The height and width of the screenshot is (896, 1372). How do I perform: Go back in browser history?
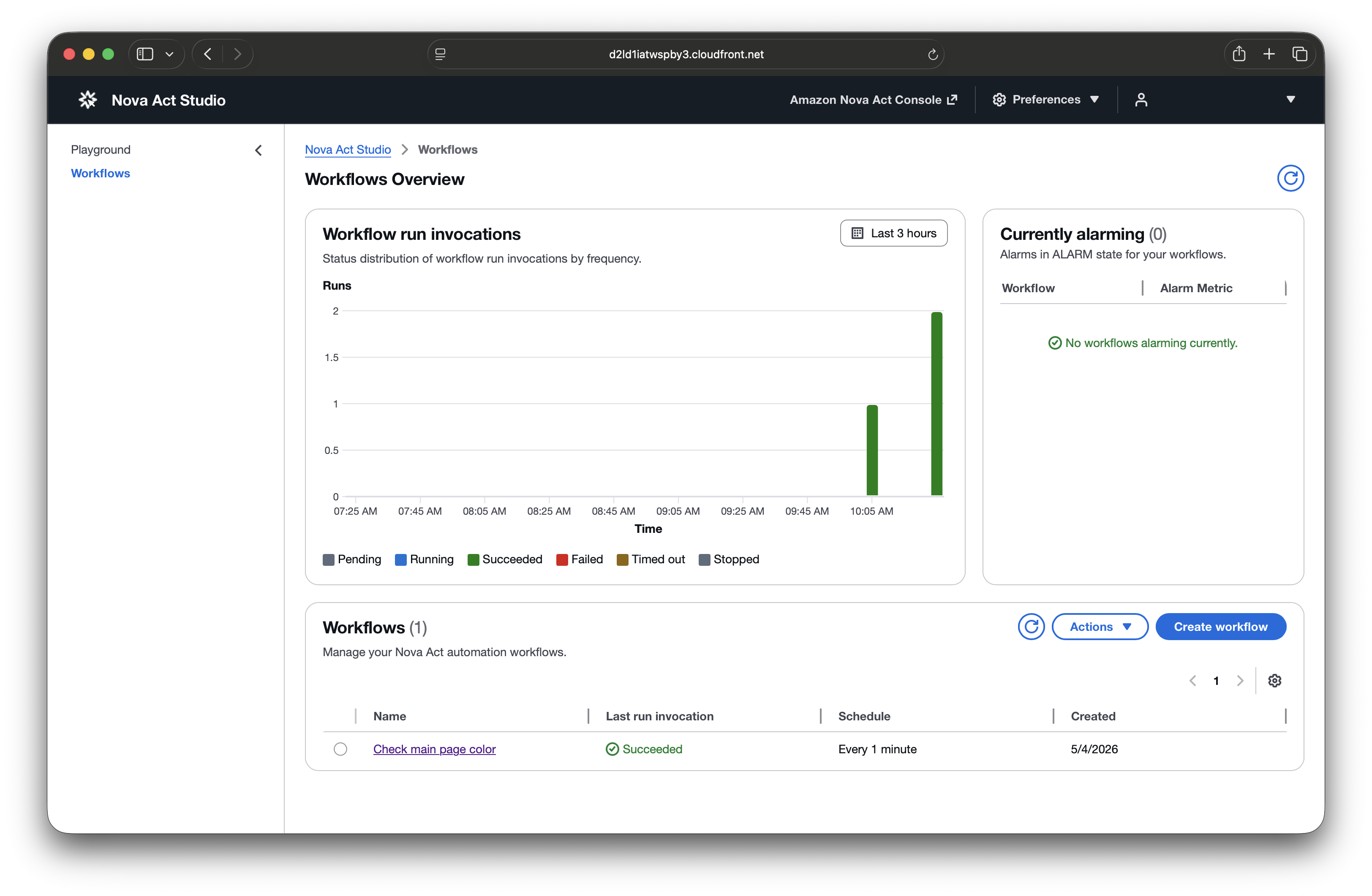pos(208,54)
